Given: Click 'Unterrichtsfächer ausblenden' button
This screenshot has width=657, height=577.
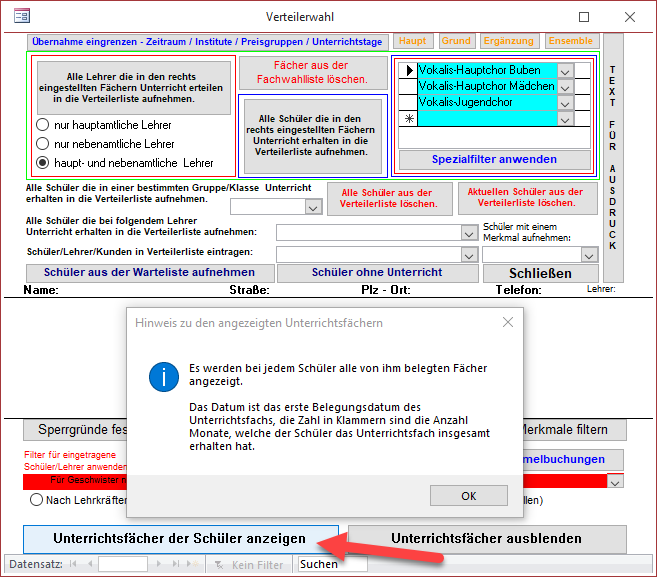Looking at the screenshot, I should pos(486,538).
